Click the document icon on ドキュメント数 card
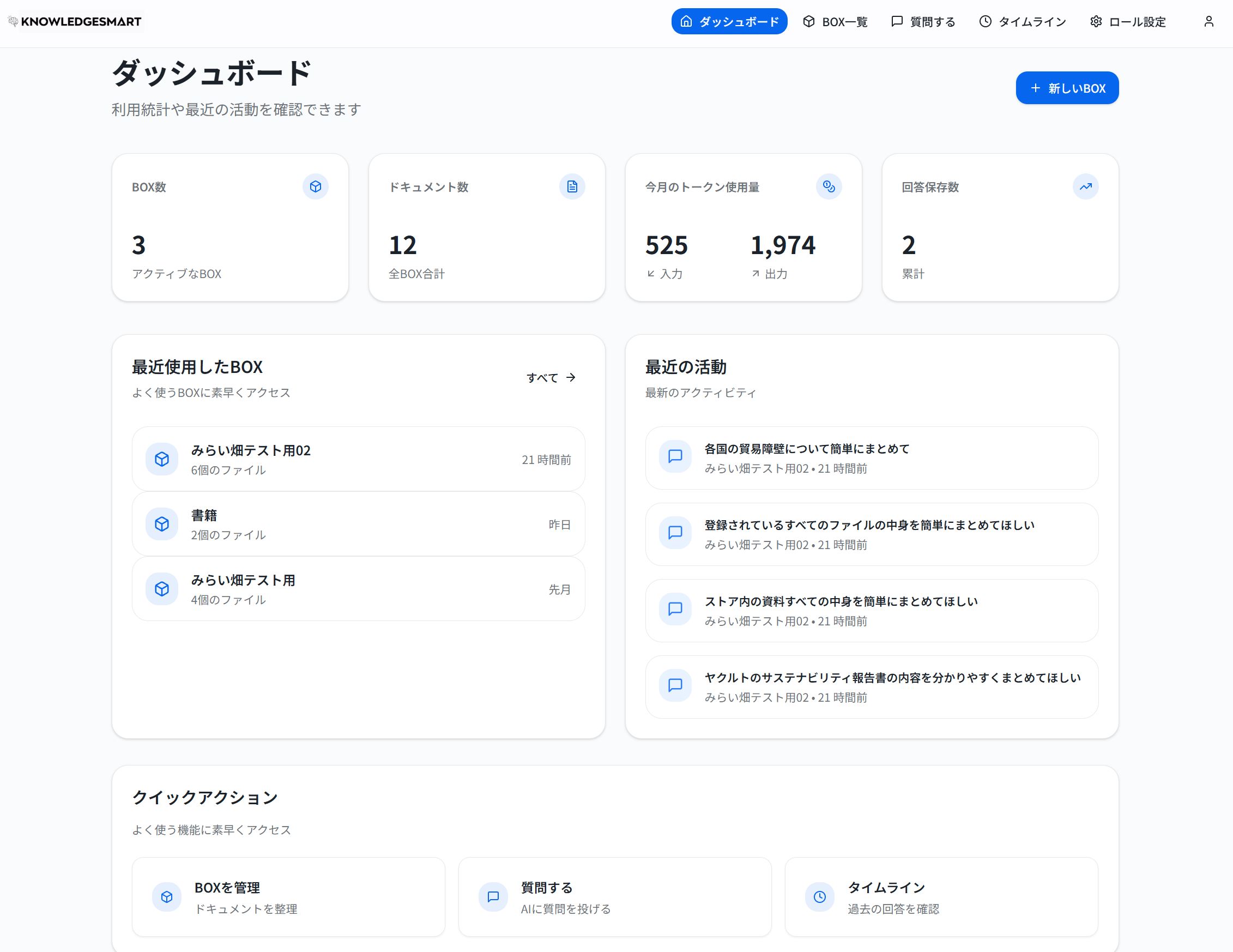Viewport: 1233px width, 952px height. (573, 186)
